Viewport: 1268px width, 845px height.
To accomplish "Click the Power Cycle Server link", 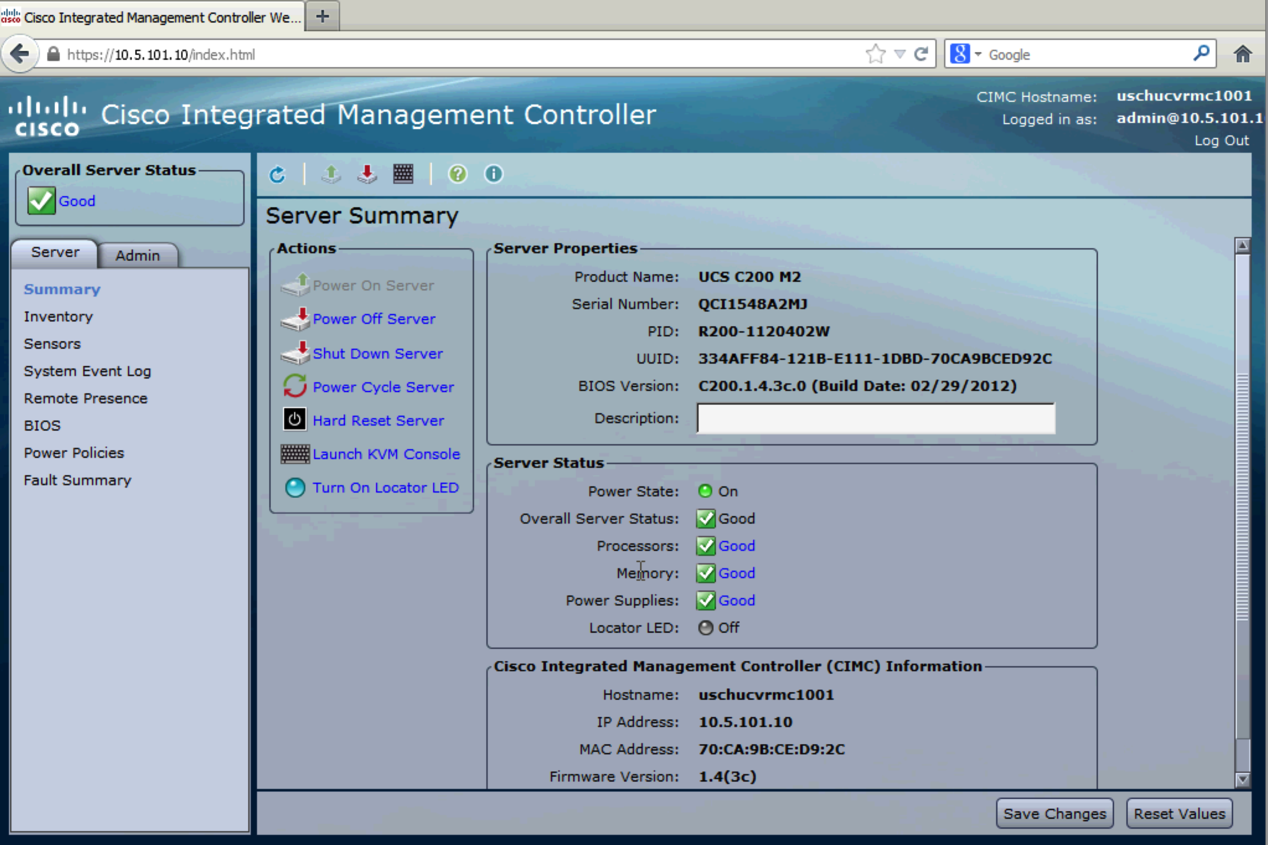I will coord(383,387).
